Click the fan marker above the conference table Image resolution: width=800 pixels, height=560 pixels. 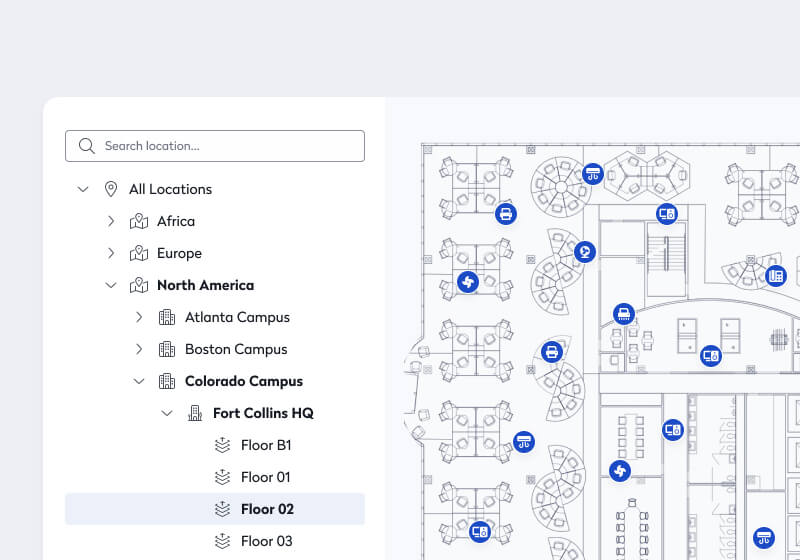click(x=620, y=470)
